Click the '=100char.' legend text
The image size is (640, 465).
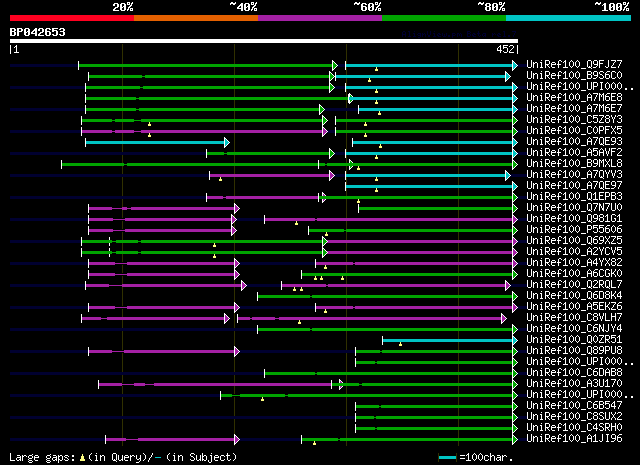[x=486, y=457]
